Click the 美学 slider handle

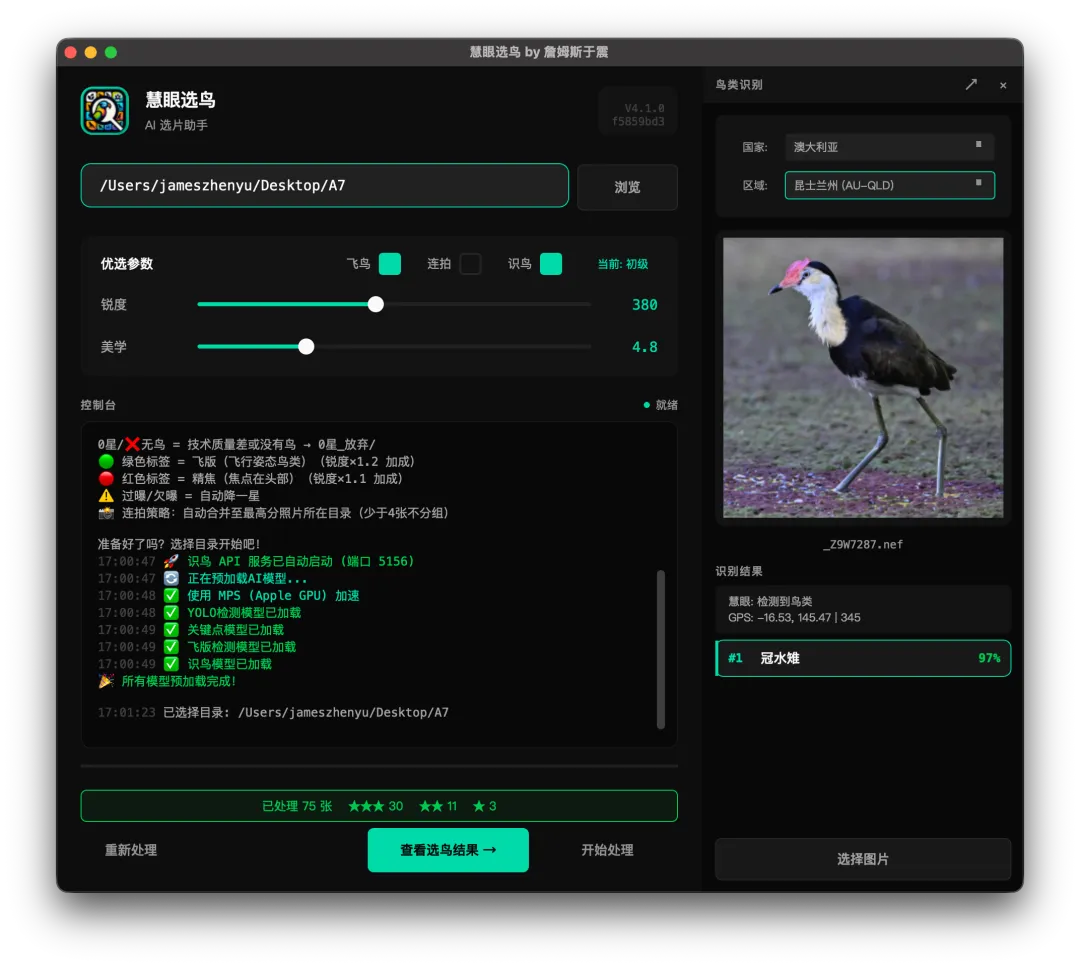pyautogui.click(x=307, y=346)
